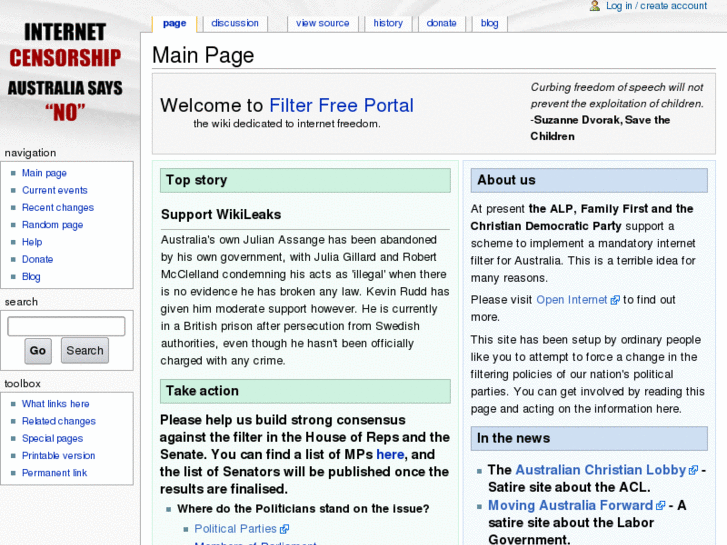This screenshot has height=545, width=727.
Task: Click external icon after Political Parties
Action: click(285, 529)
